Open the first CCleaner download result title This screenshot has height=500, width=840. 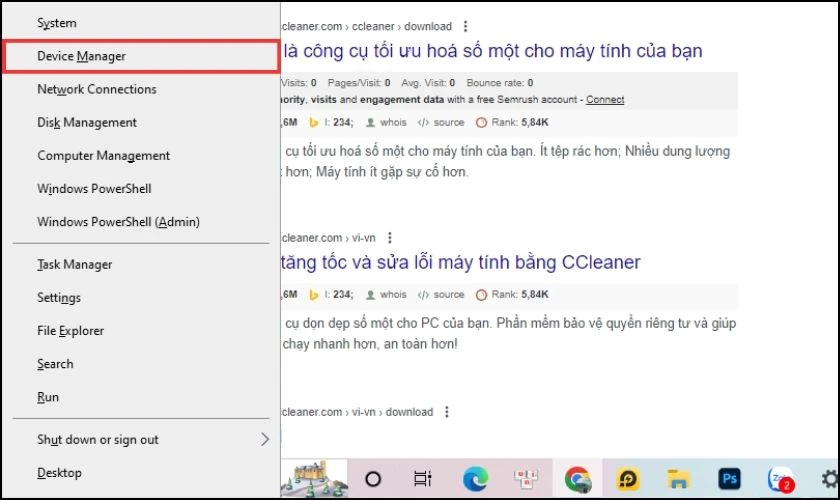(x=492, y=51)
